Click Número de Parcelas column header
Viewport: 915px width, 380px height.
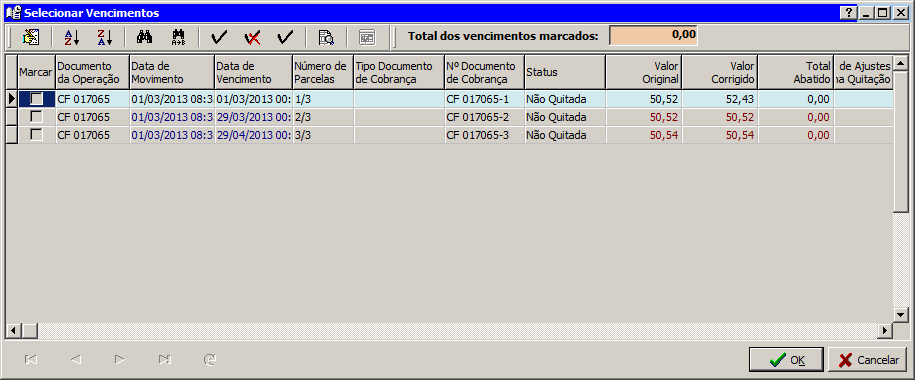pyautogui.click(x=323, y=72)
